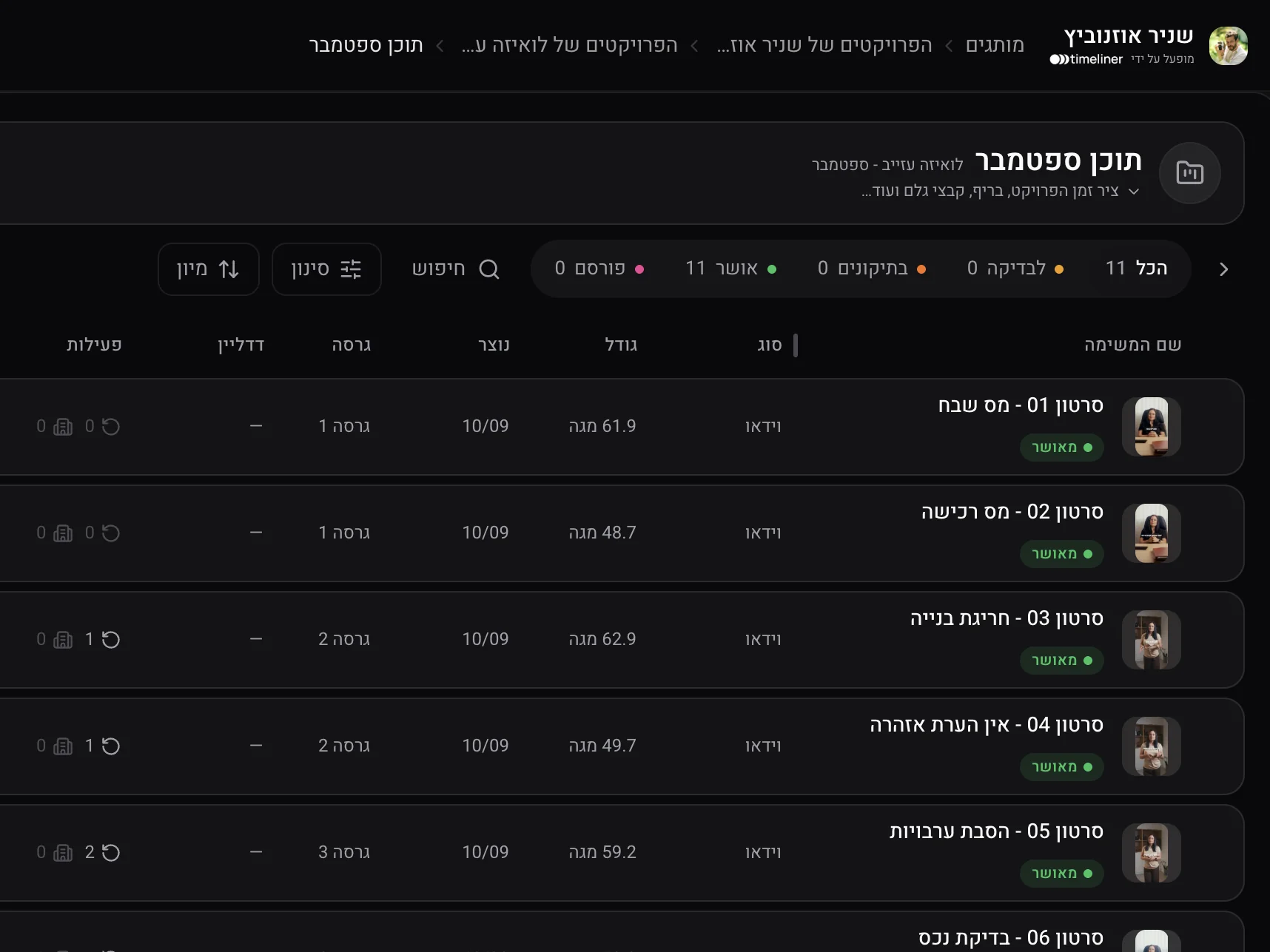
Task: Select the הכל 11 tab
Action: point(1136,269)
